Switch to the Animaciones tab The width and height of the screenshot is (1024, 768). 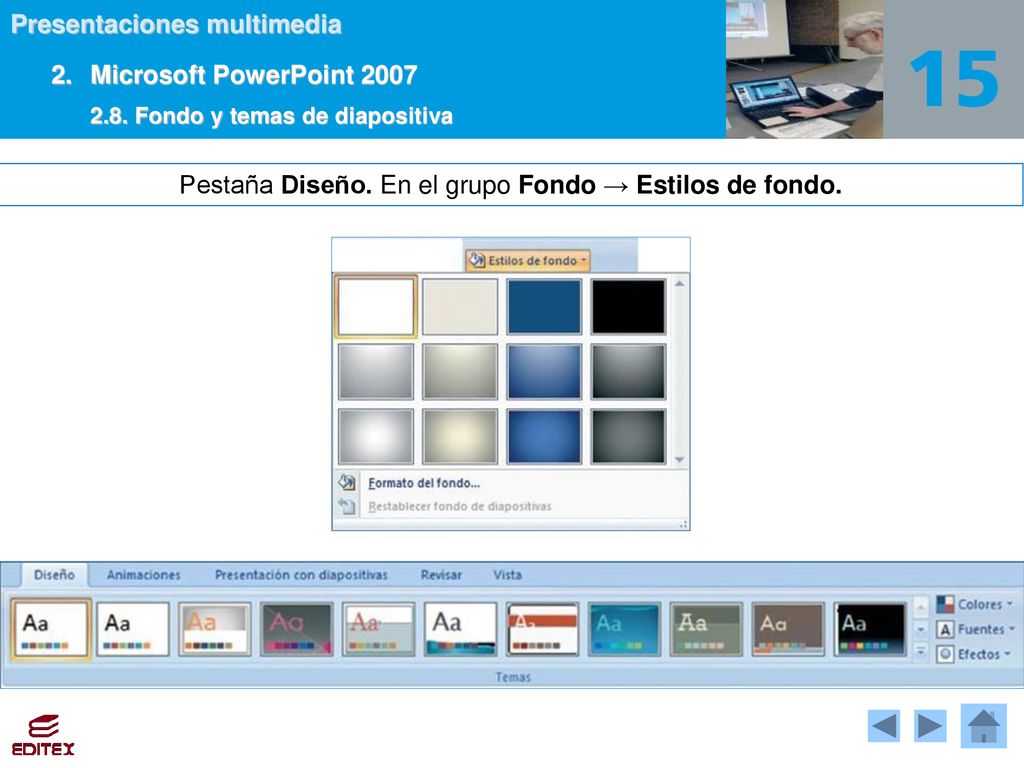(144, 575)
